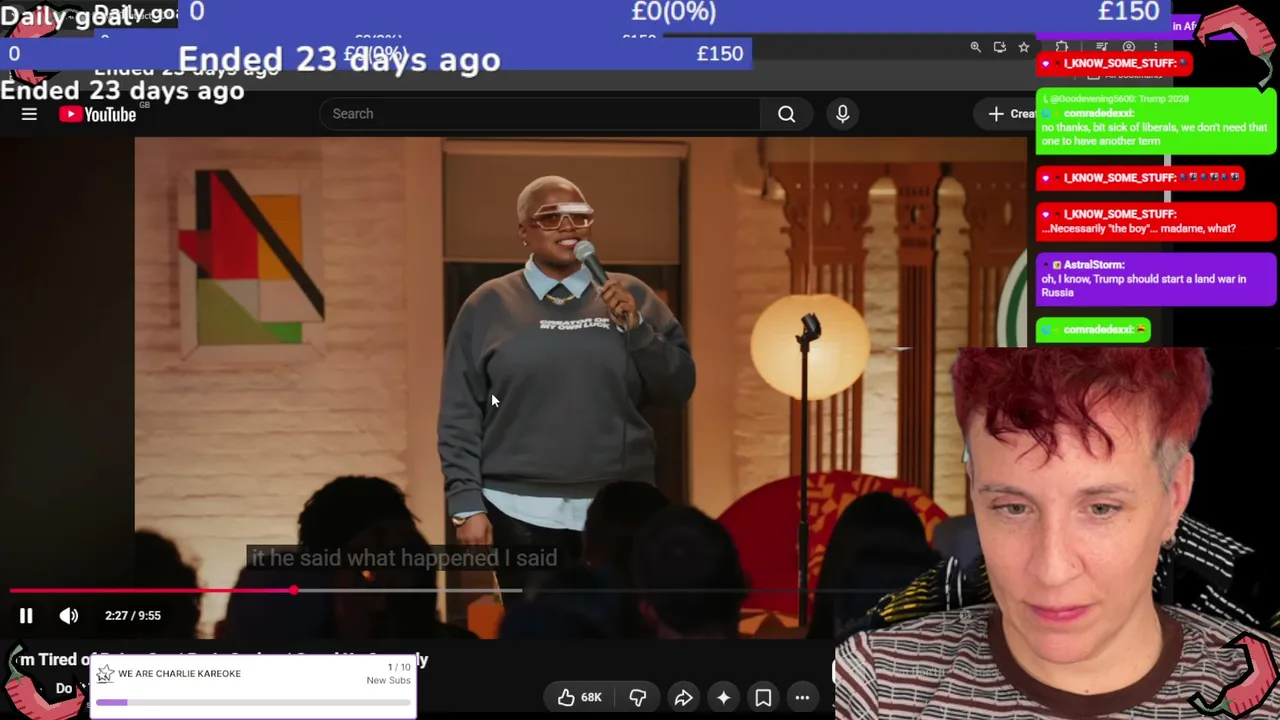This screenshot has width=1280, height=720.
Task: Open browser media controls icon
Action: (x=1101, y=47)
